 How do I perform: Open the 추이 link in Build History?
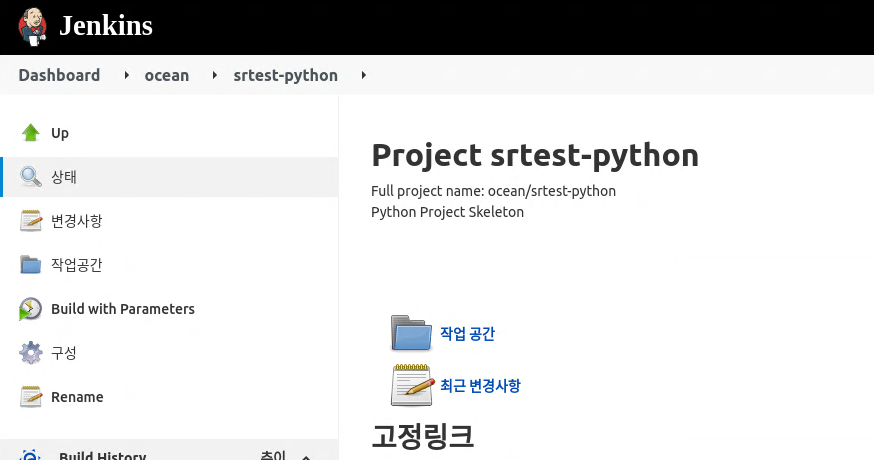point(273,455)
